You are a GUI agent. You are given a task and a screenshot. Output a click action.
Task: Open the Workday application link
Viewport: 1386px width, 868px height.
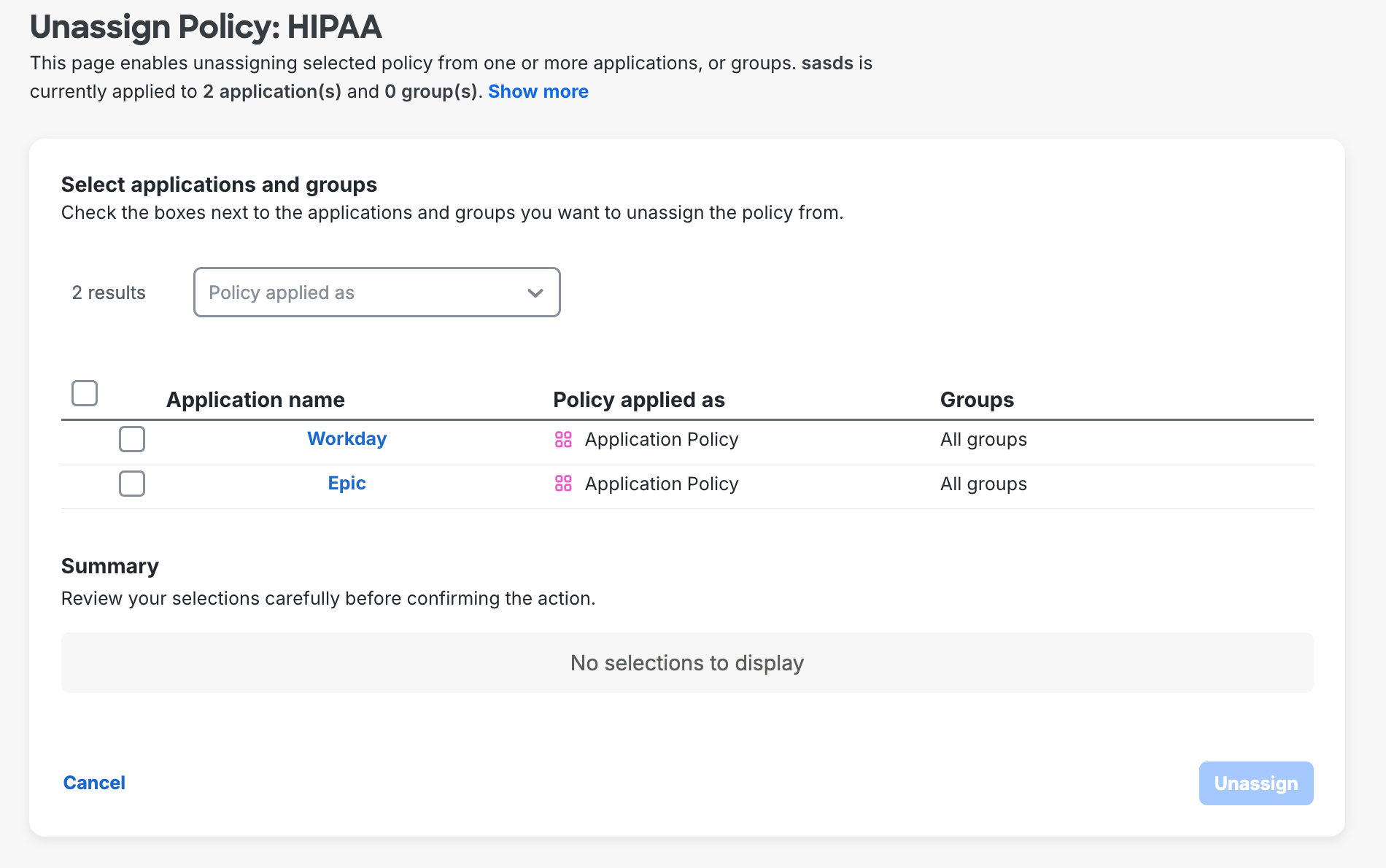347,438
